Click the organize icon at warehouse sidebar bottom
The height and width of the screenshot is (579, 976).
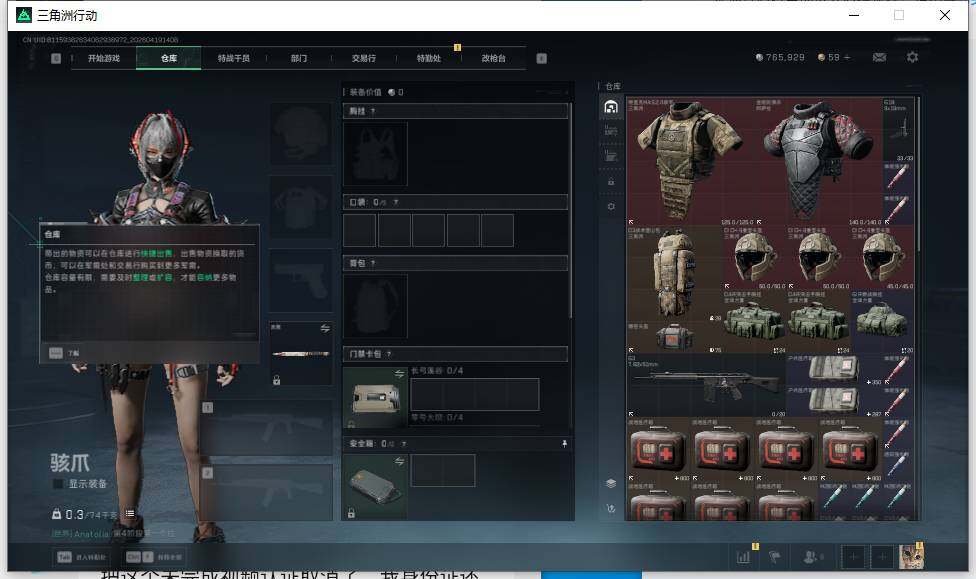click(x=611, y=509)
